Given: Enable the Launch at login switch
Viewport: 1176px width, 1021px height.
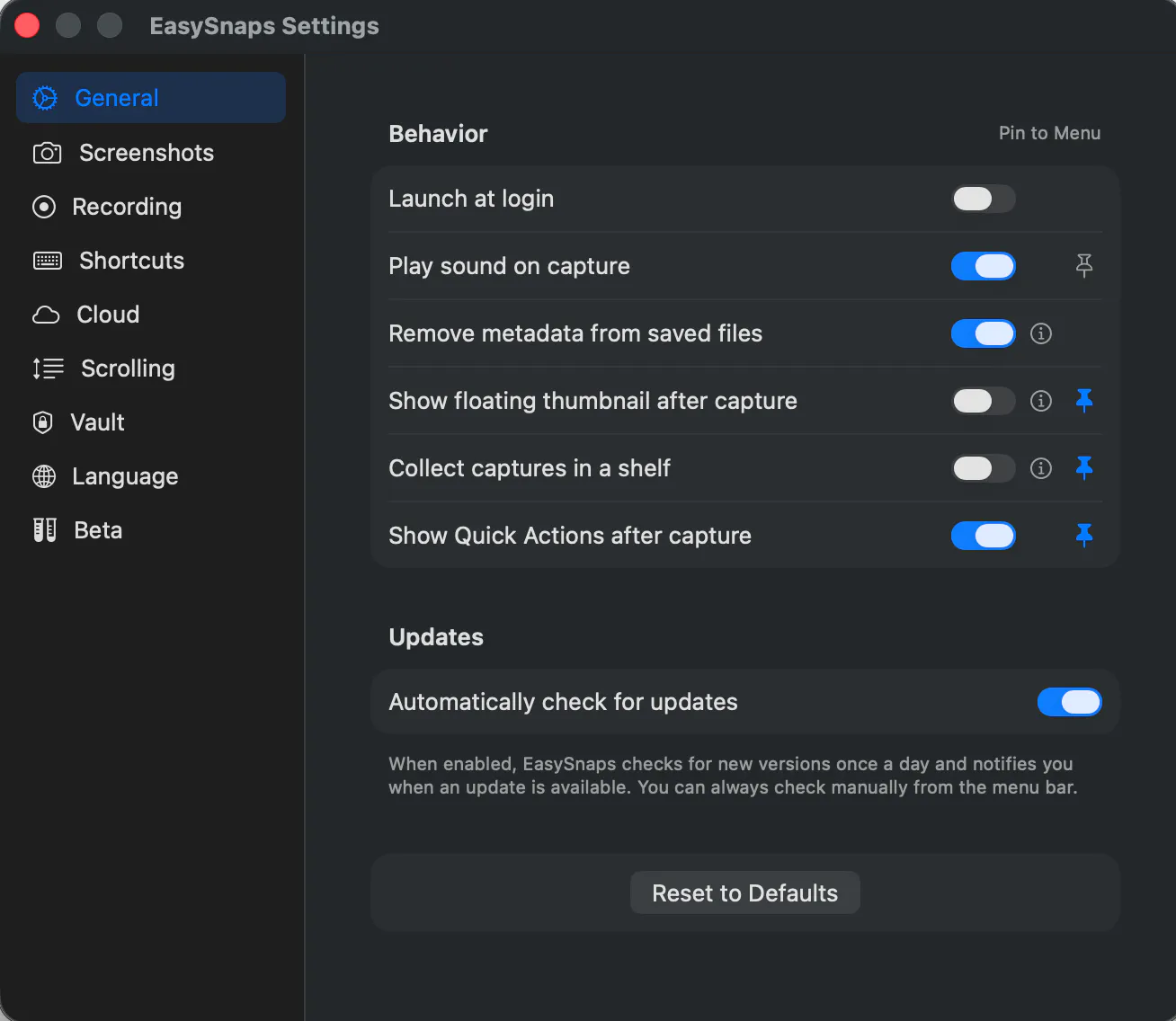Looking at the screenshot, I should [984, 199].
